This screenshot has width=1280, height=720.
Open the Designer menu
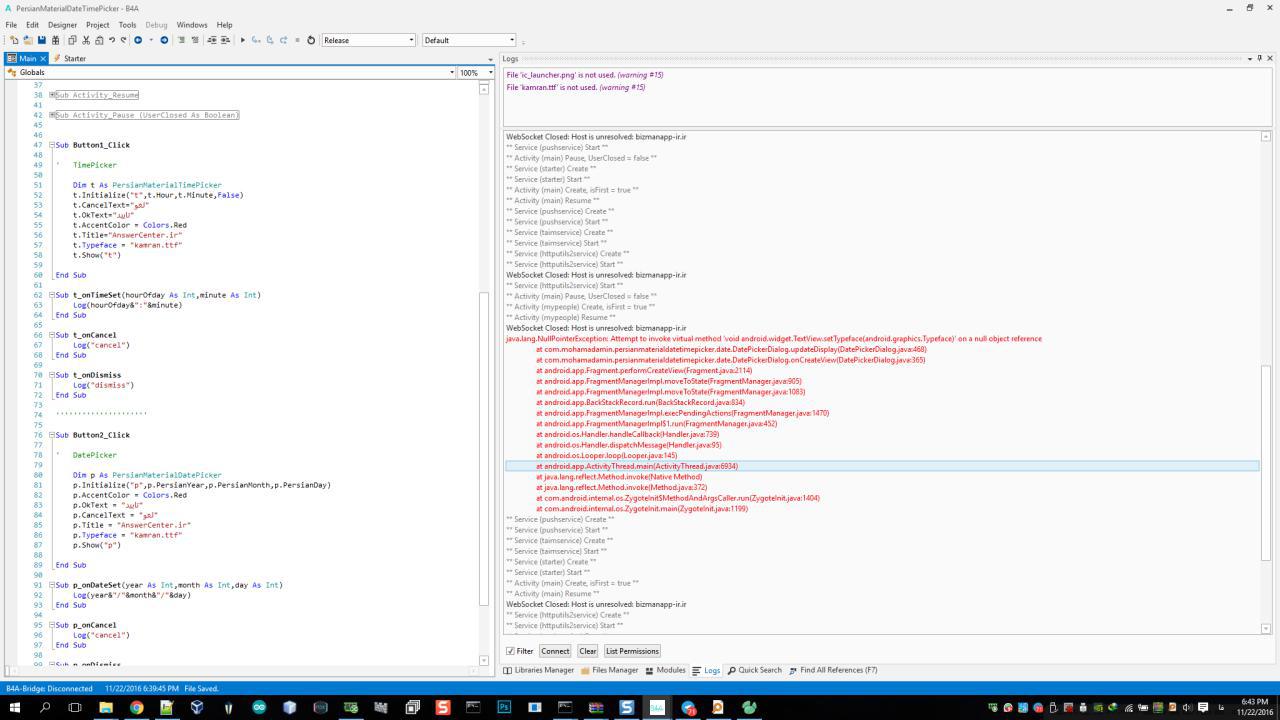tap(62, 25)
